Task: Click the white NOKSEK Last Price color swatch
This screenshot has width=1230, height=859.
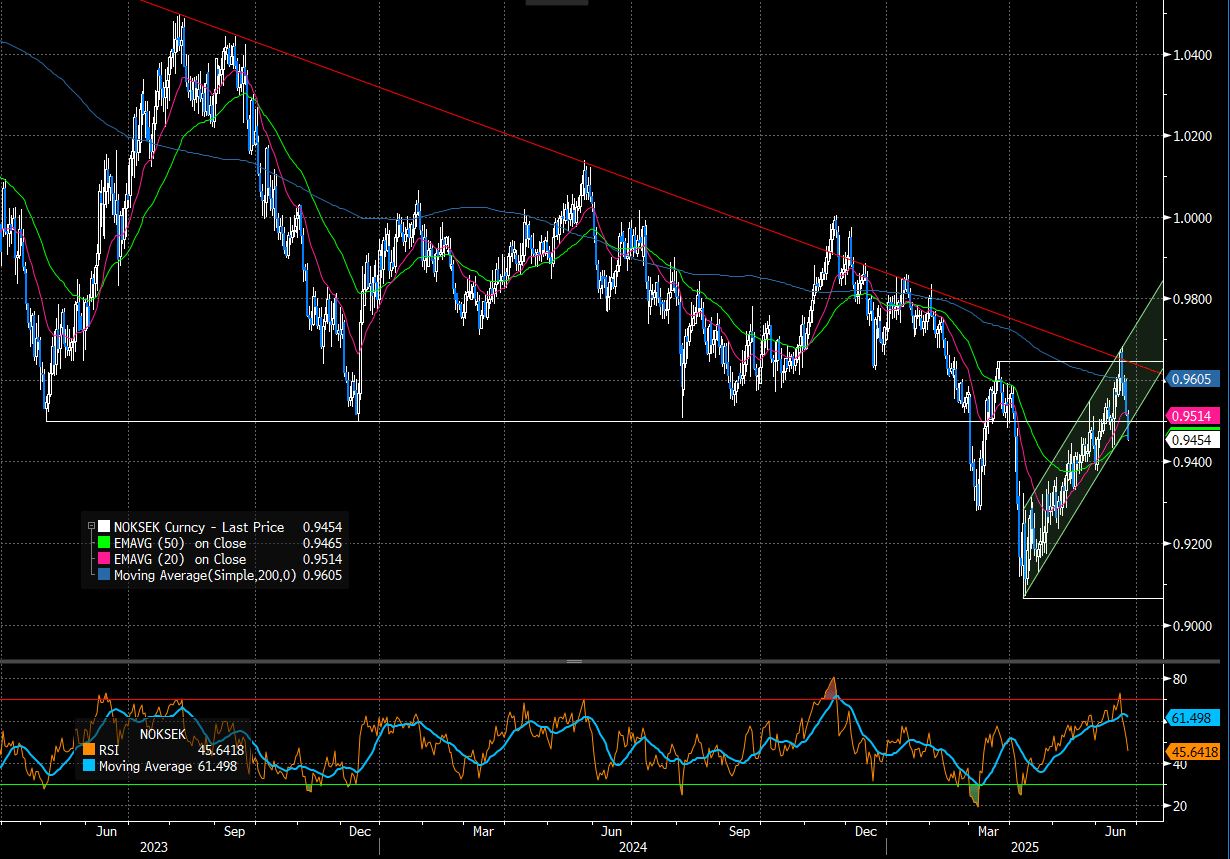Action: (x=104, y=527)
